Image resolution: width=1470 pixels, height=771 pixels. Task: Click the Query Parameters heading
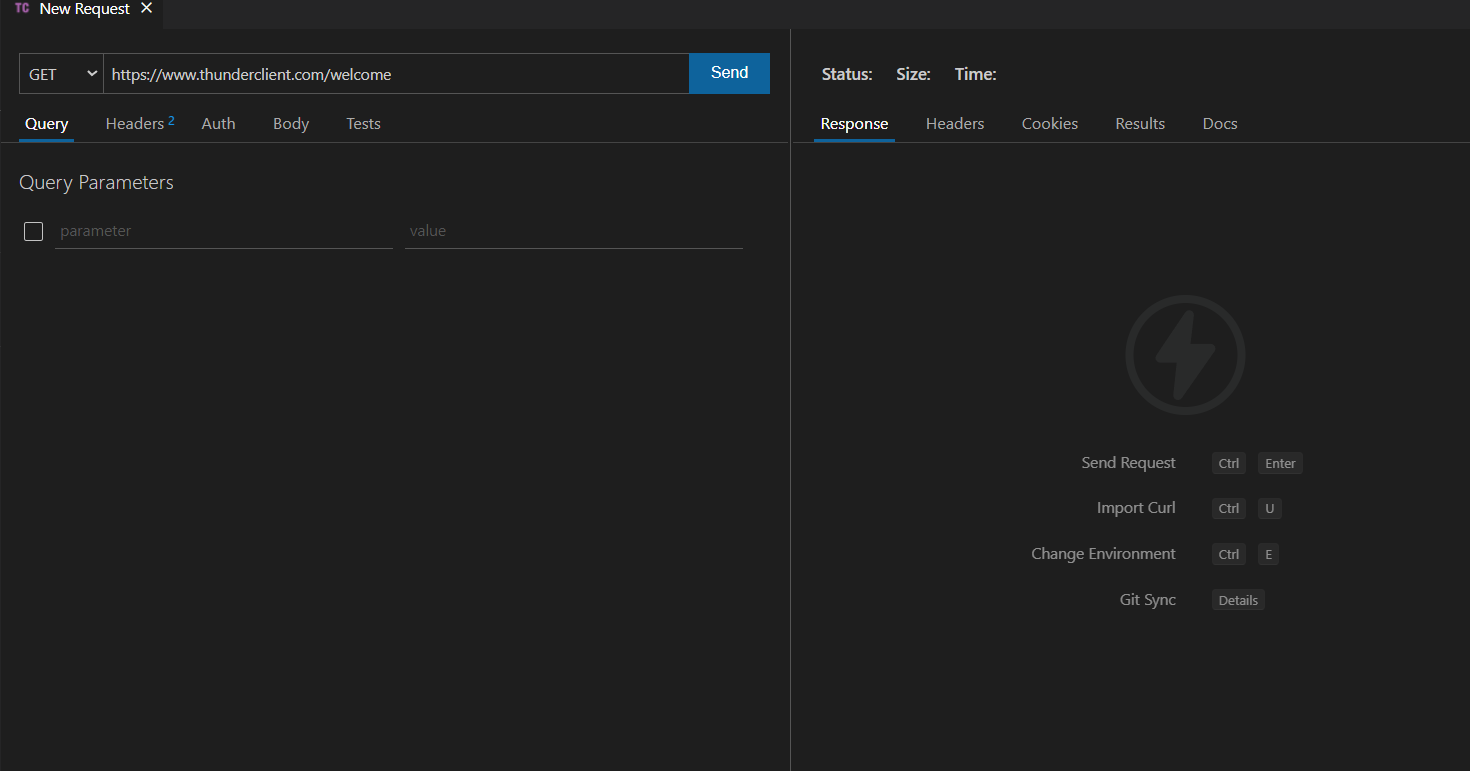tap(96, 183)
